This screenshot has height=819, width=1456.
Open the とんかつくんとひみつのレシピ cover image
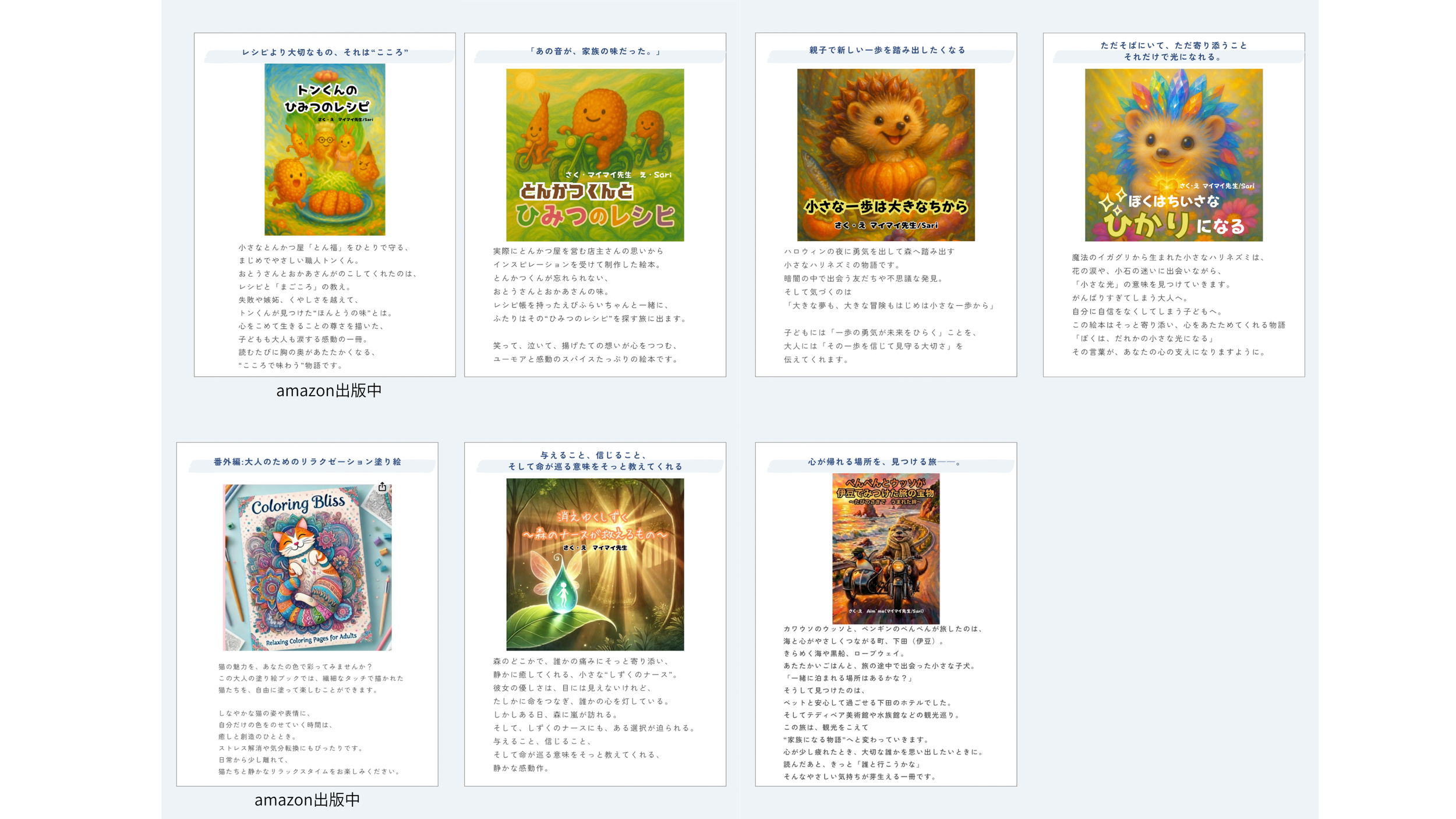(x=595, y=155)
